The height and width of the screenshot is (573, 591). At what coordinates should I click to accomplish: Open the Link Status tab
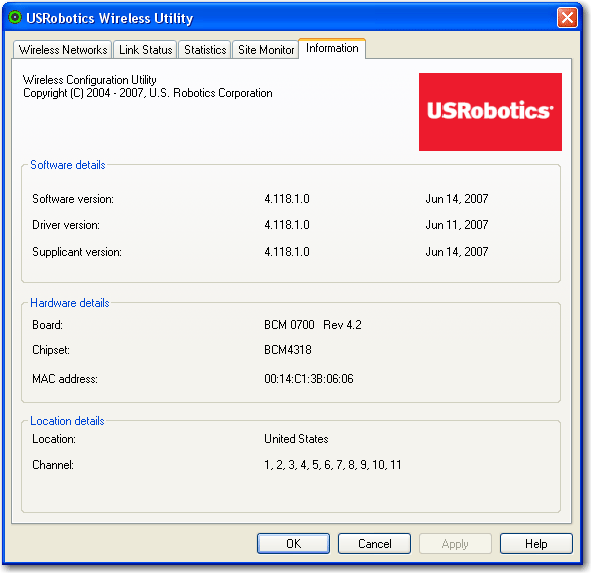click(145, 50)
